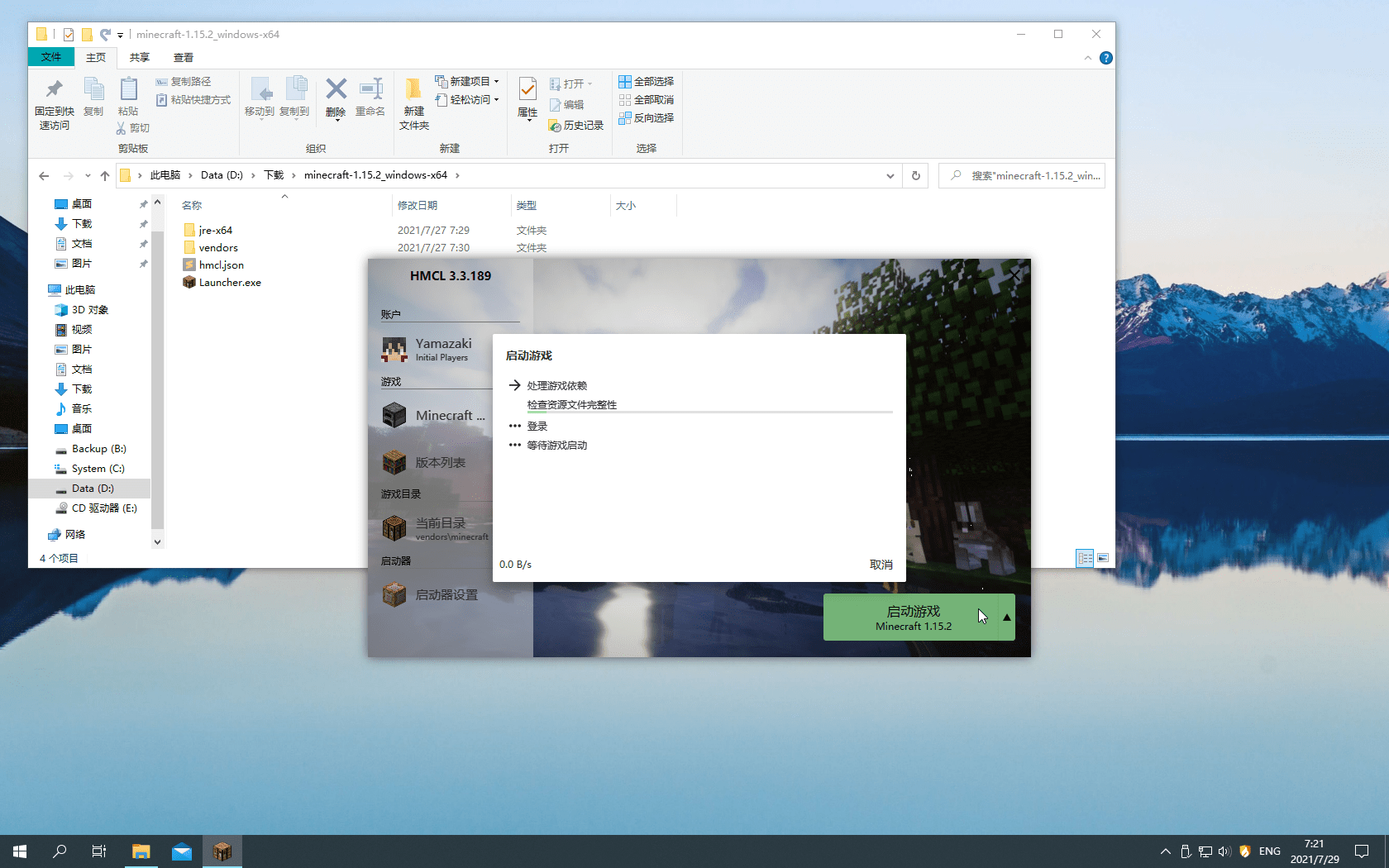Screen dimensions: 1389x868
Task: Open the HMCL taskbar icon
Action: coord(222,851)
